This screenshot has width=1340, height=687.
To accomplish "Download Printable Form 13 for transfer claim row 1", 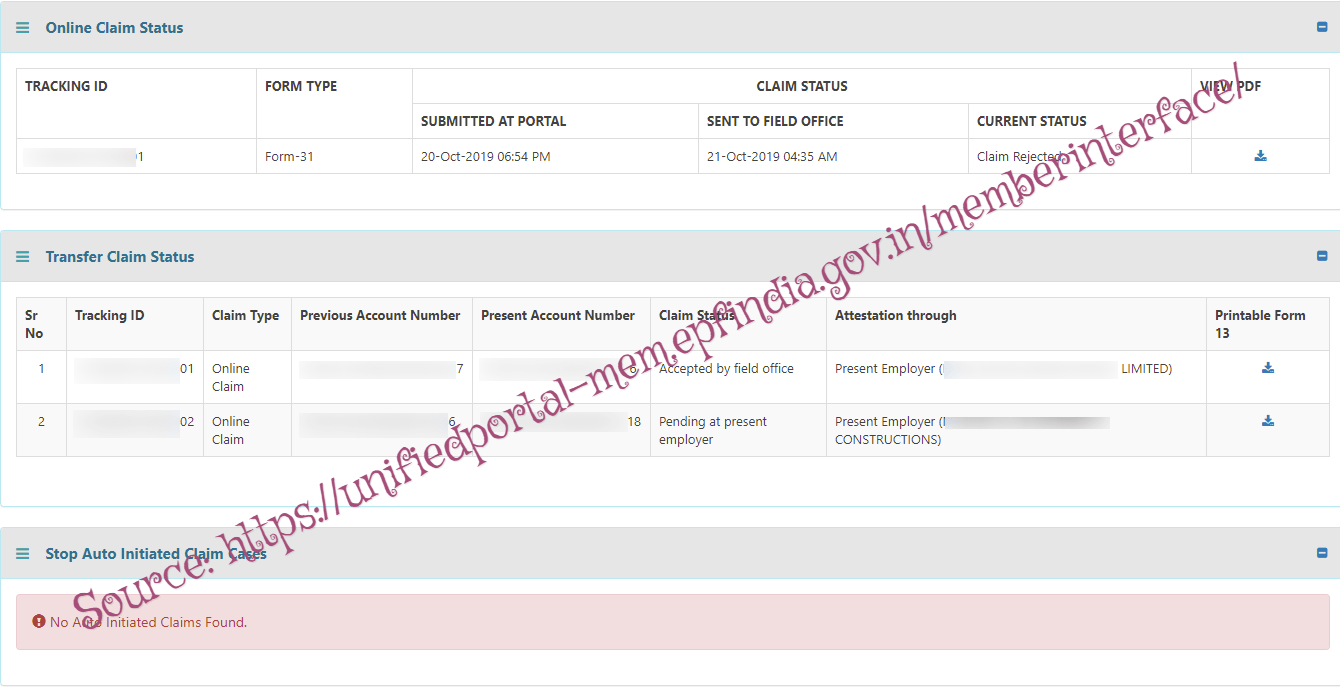I will click(x=1267, y=368).
